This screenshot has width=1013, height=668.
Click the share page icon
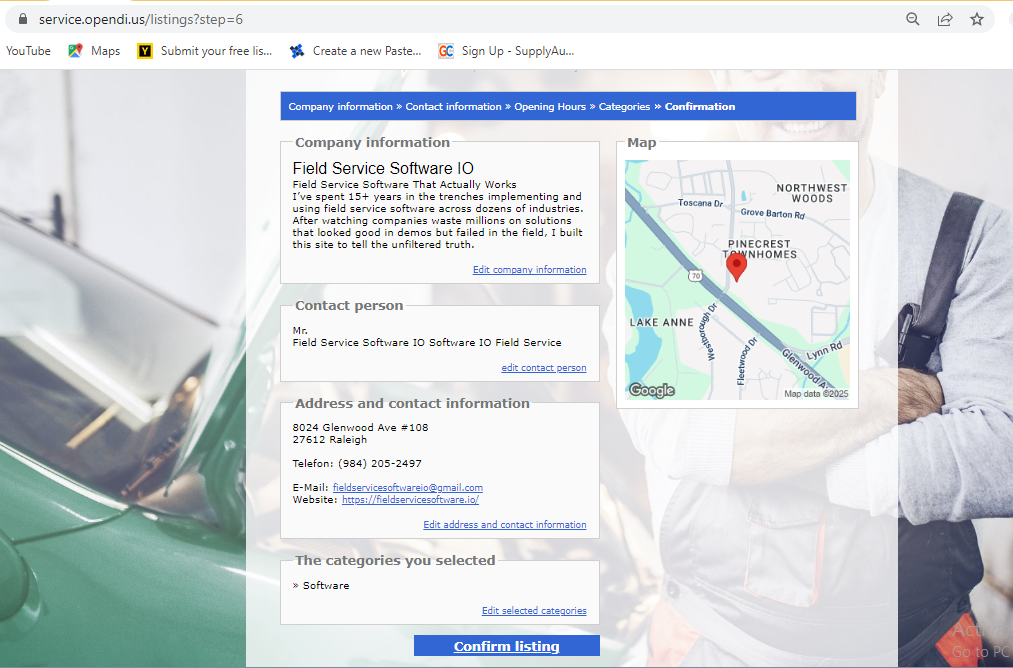(x=945, y=19)
